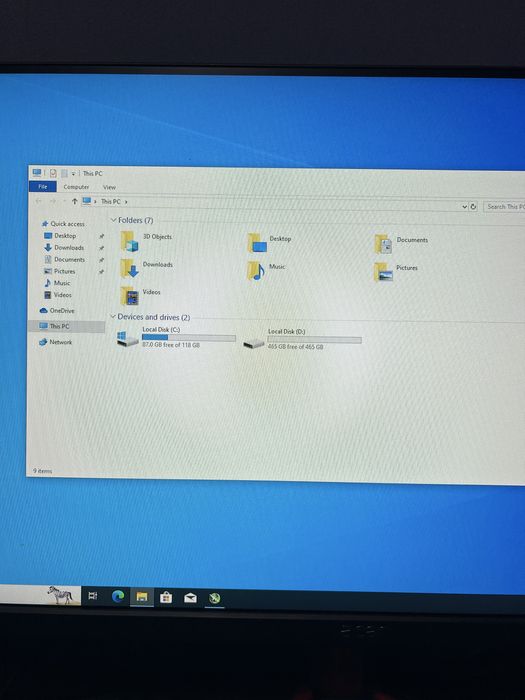525x700 pixels.
Task: Open Microsoft Store from the taskbar
Action: tap(166, 597)
